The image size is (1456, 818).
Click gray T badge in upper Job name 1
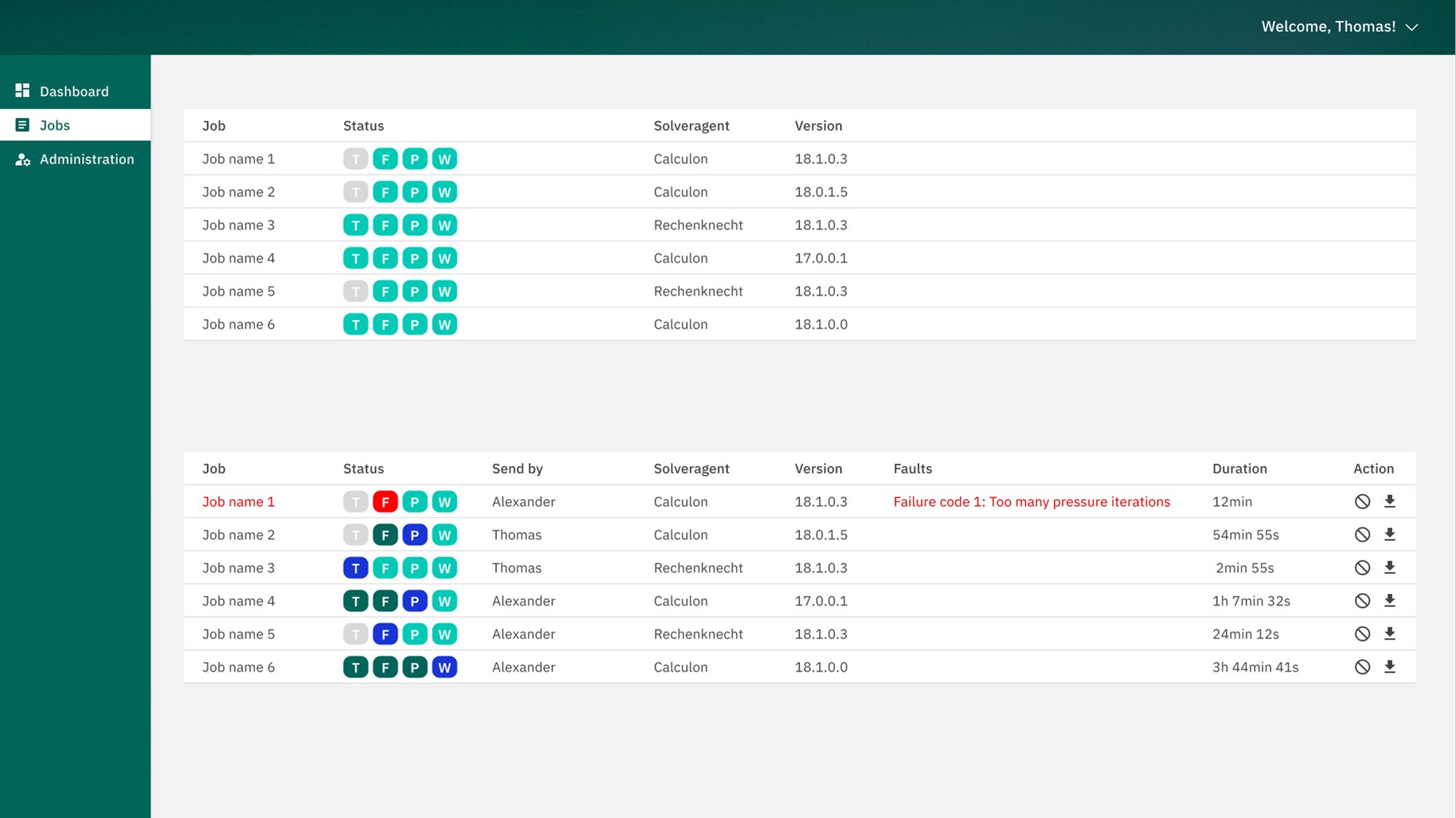tap(355, 159)
